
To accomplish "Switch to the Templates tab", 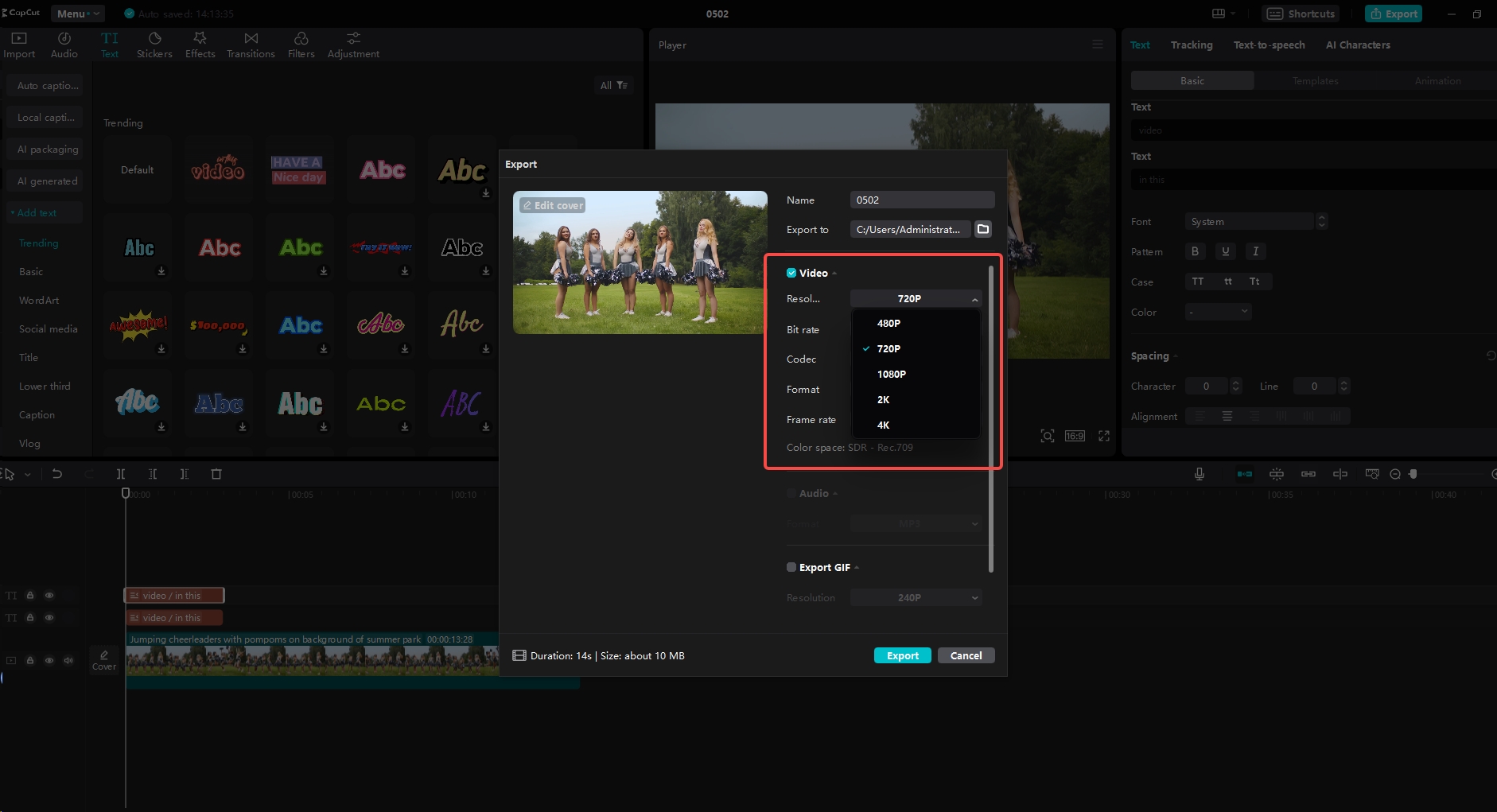I will pos(1315,80).
